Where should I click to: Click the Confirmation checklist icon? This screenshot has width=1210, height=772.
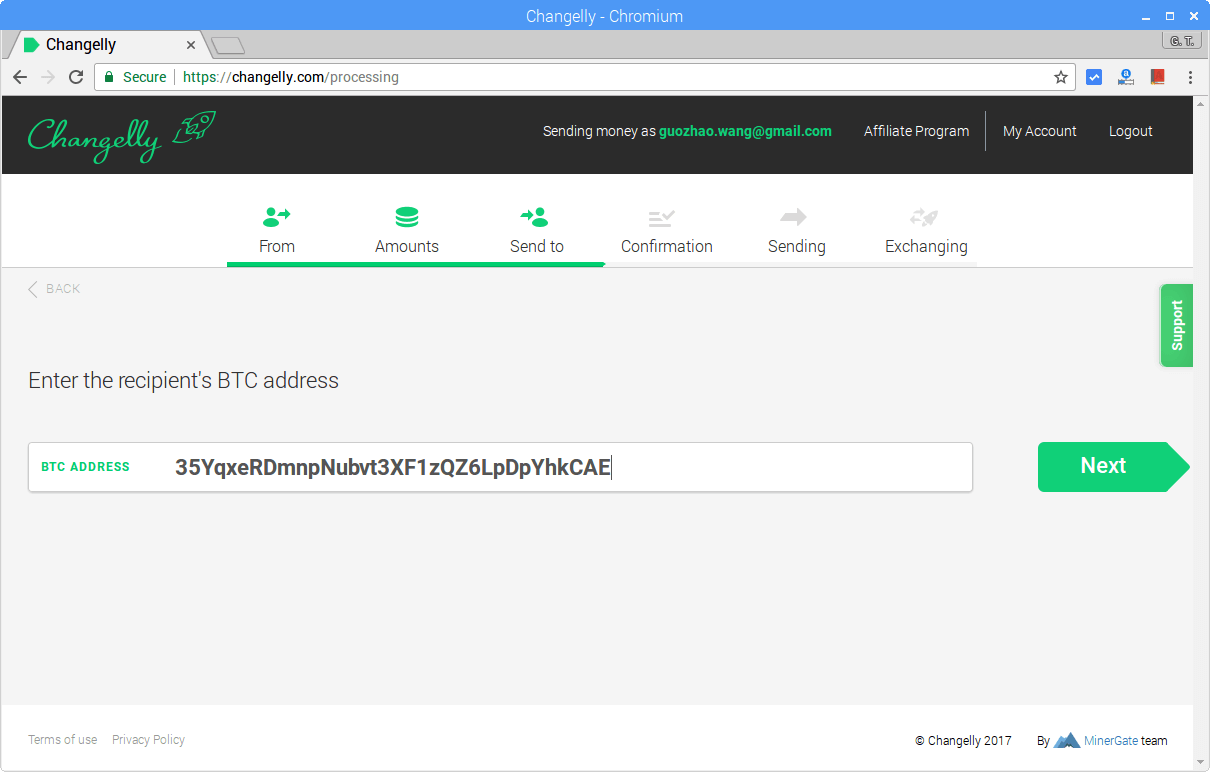coord(661,217)
